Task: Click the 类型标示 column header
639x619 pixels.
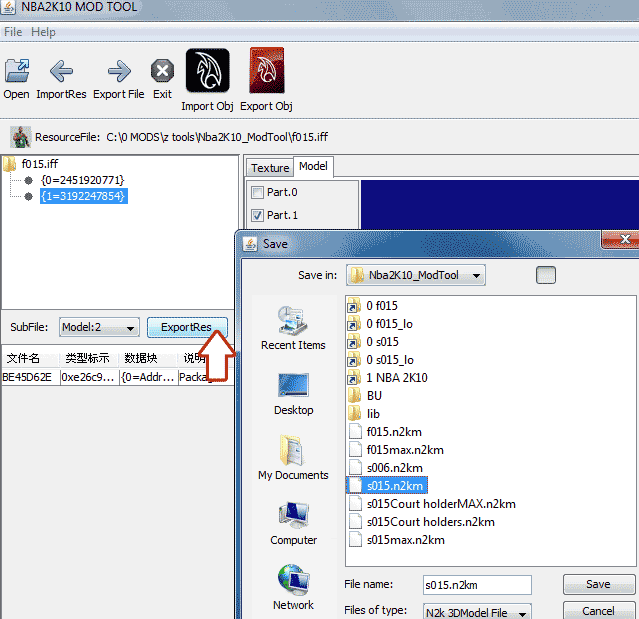Action: point(89,358)
